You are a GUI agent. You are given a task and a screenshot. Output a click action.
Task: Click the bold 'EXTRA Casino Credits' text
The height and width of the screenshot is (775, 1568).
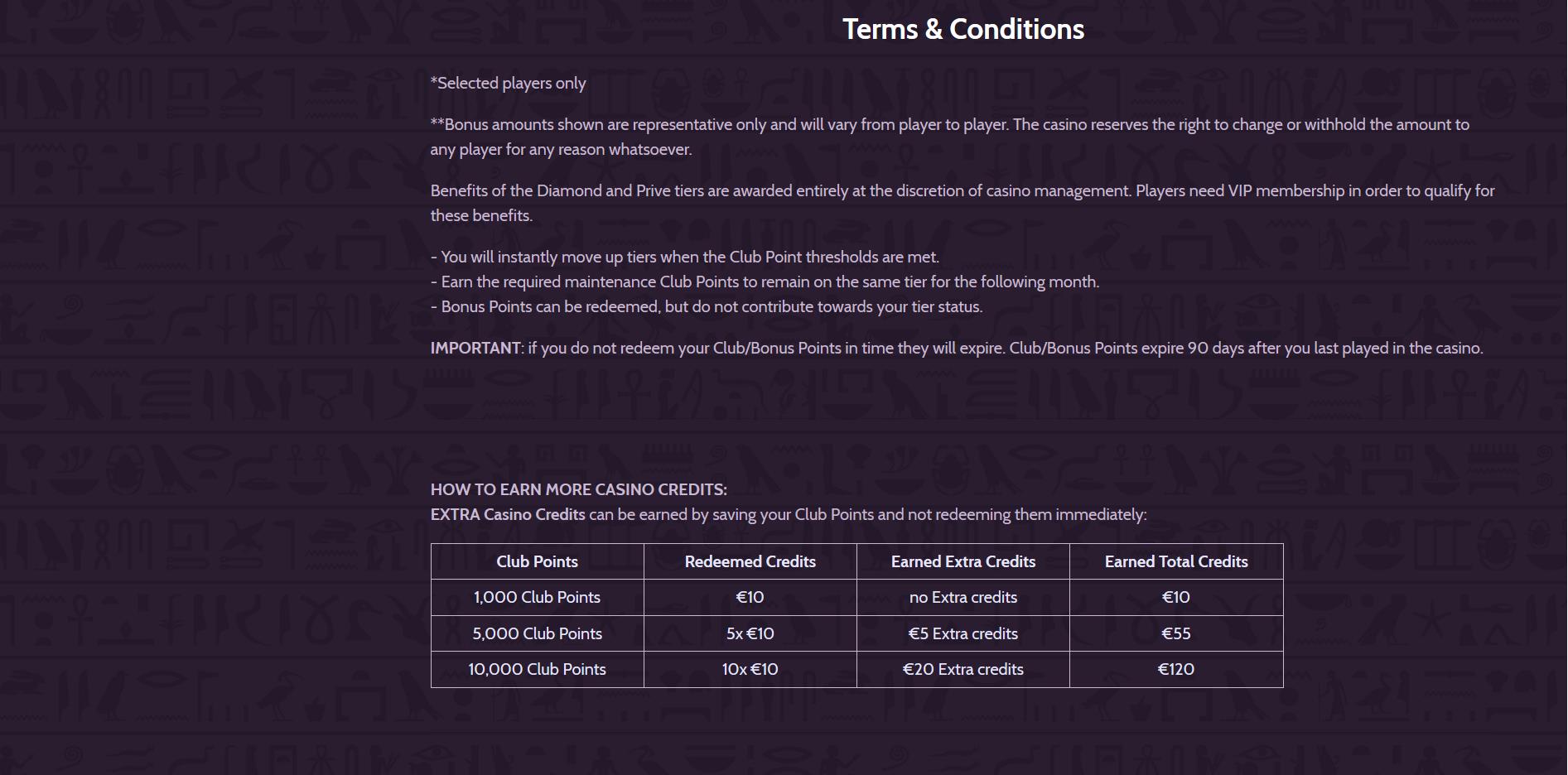coord(508,514)
